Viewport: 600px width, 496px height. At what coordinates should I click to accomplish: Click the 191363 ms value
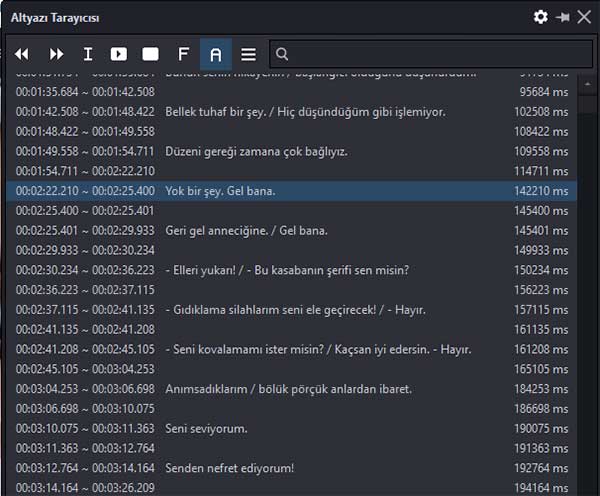tap(541, 449)
